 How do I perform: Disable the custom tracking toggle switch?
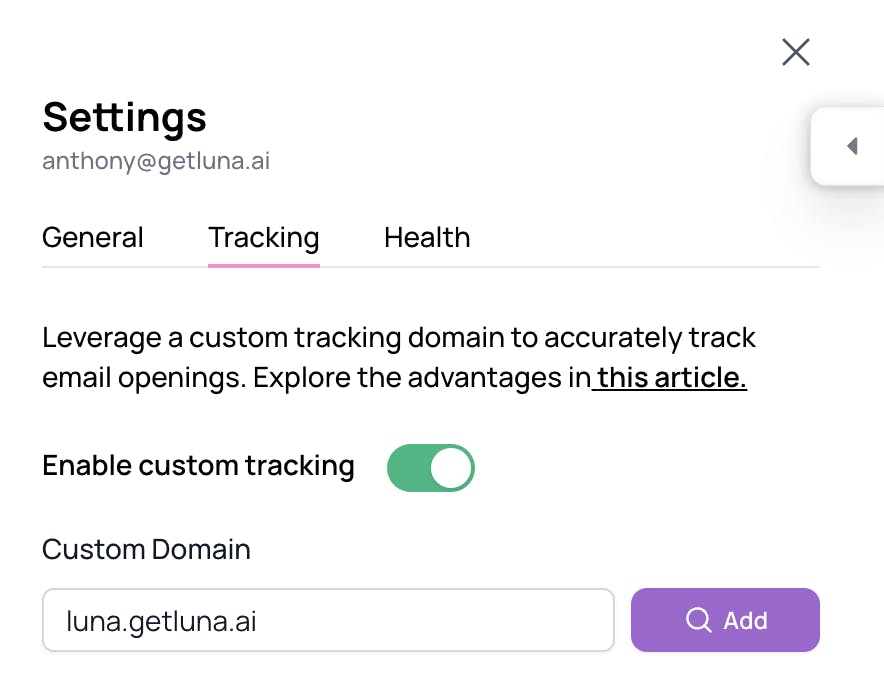431,468
